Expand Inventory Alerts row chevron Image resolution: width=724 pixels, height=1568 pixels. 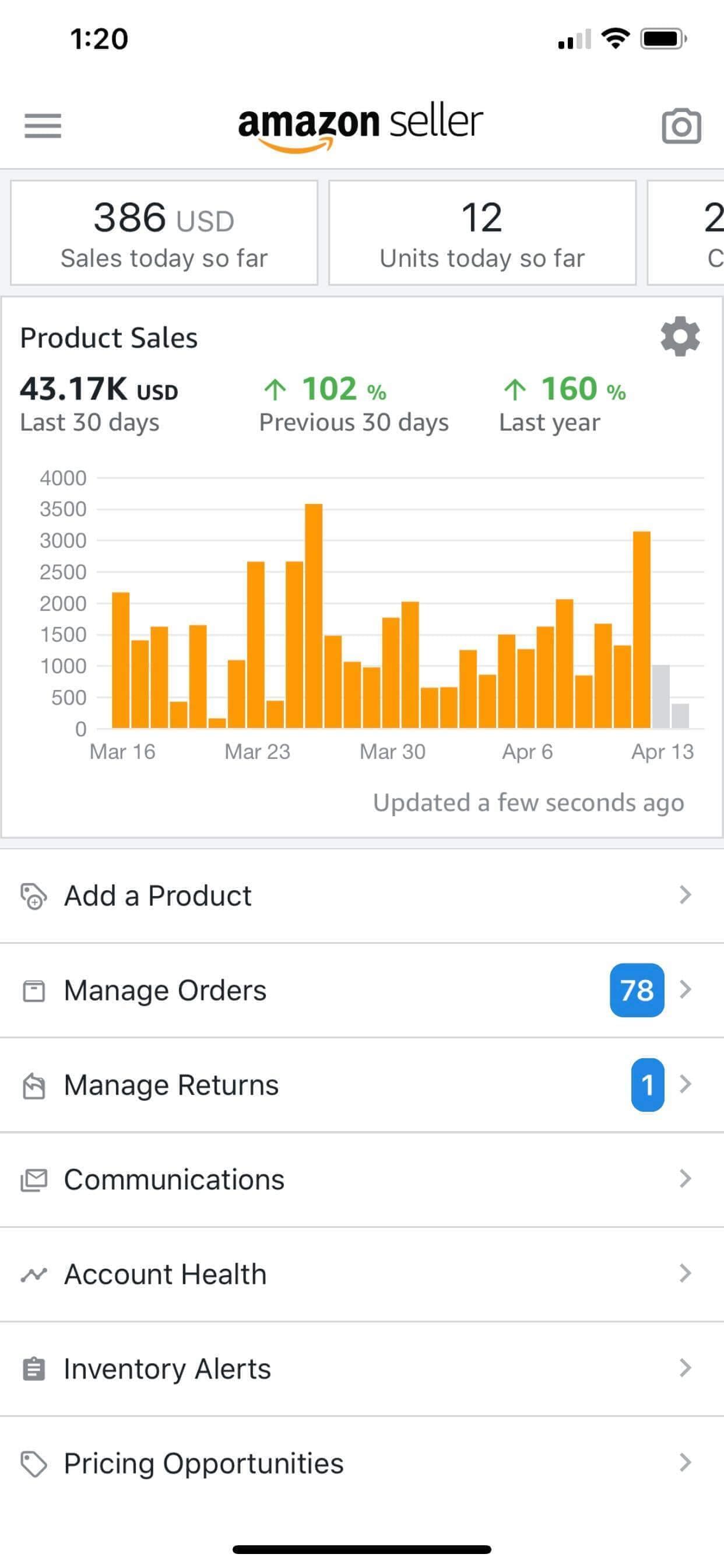click(x=685, y=1368)
